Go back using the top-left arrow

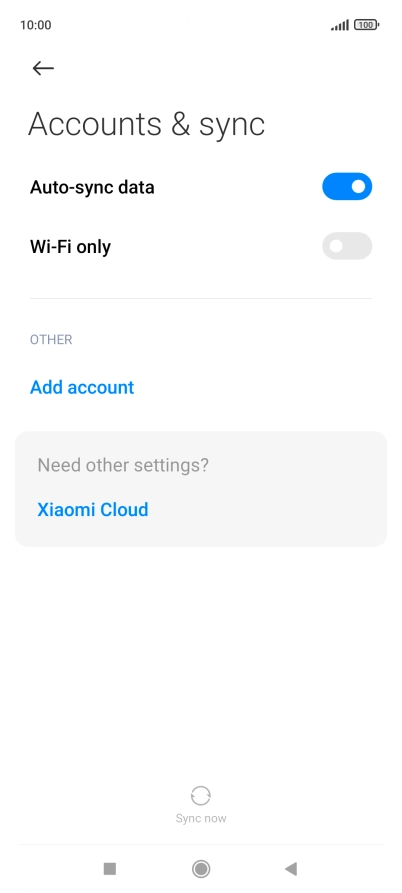point(43,68)
